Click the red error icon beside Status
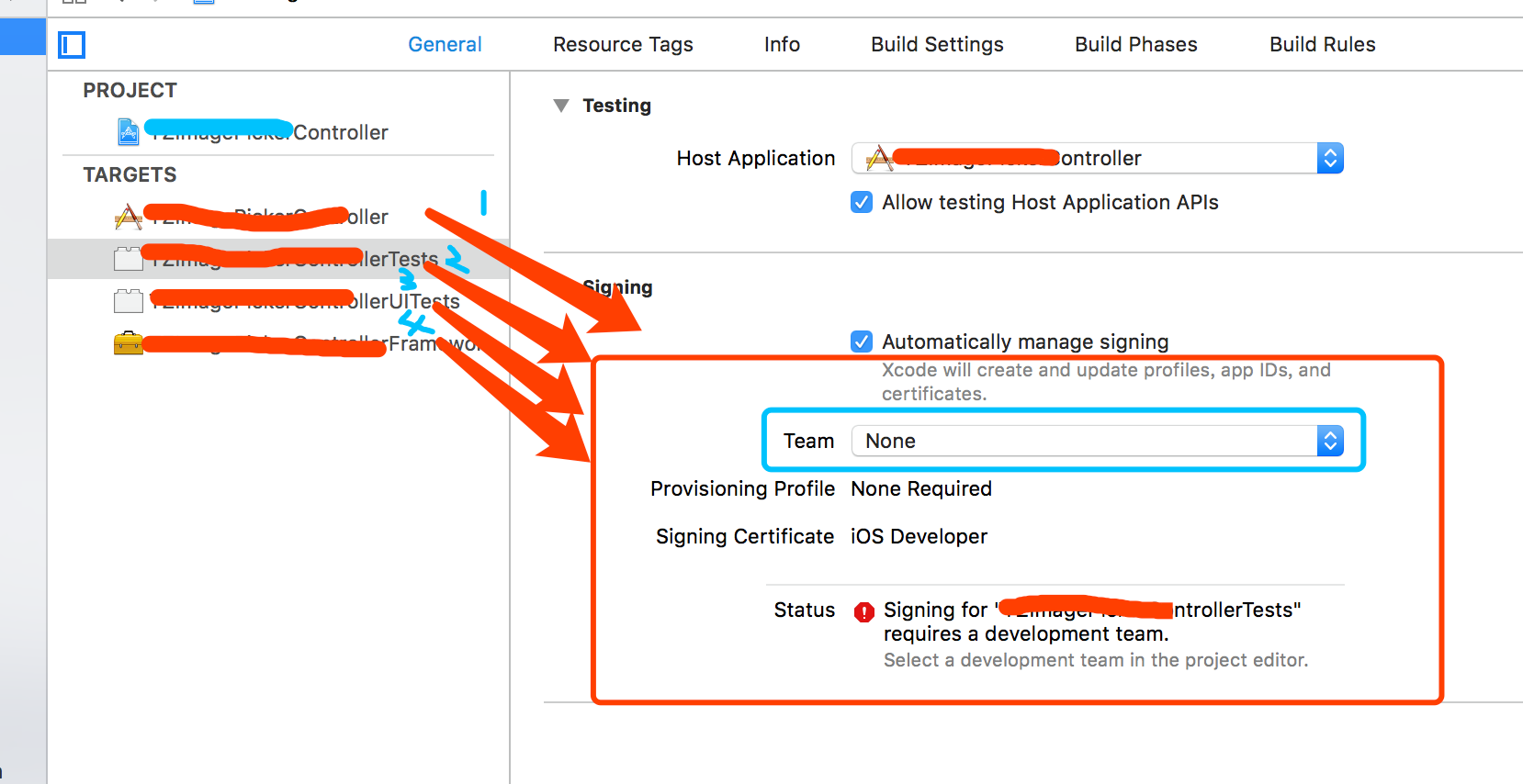 click(863, 611)
